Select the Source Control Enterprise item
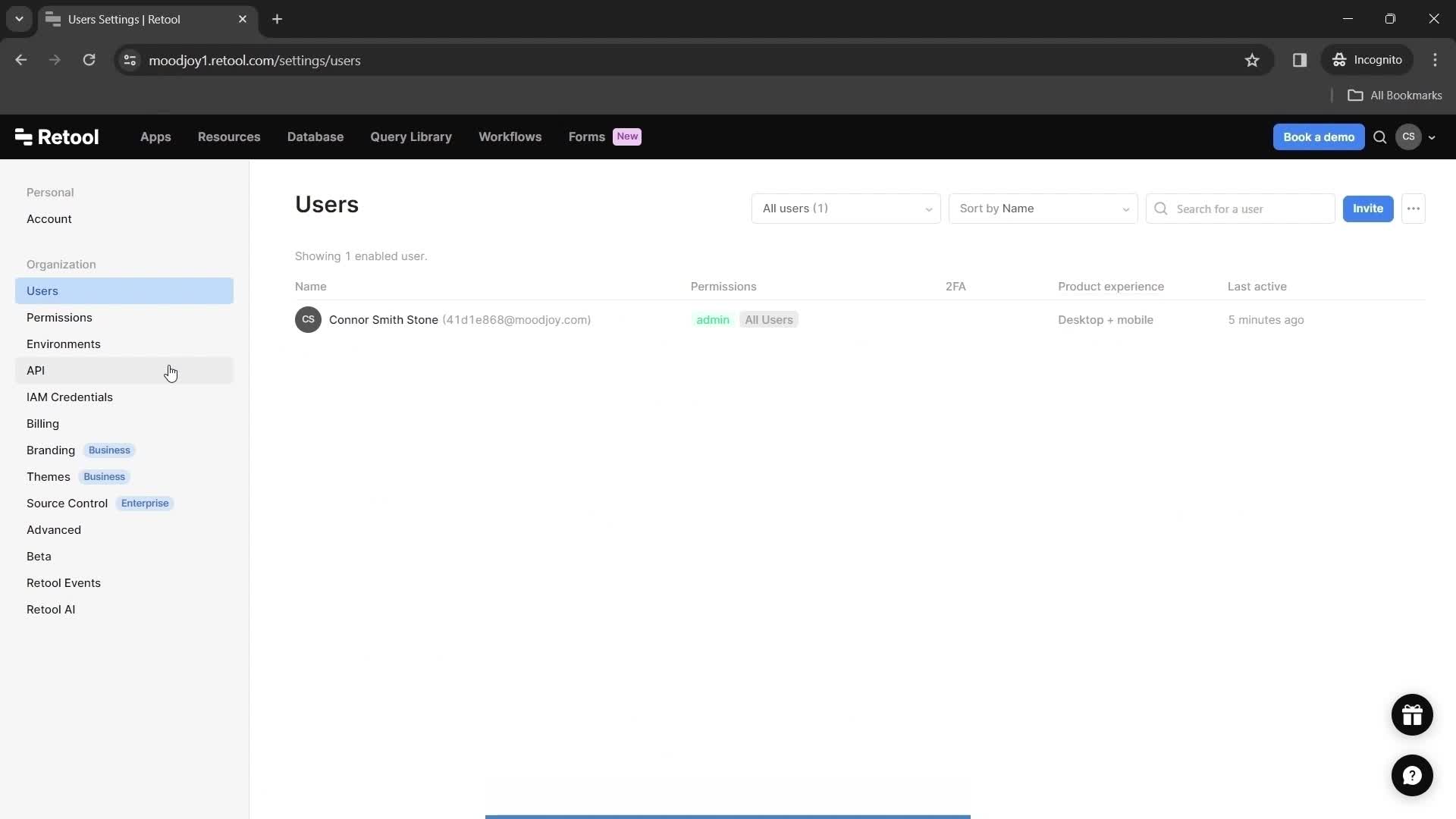1456x819 pixels. [99, 503]
